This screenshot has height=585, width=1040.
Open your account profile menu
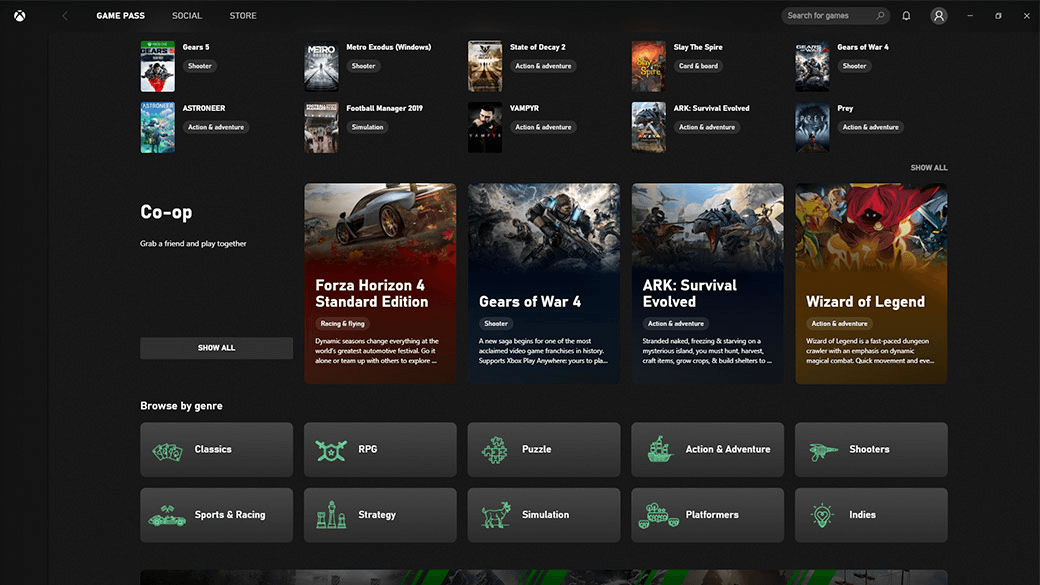coord(938,15)
